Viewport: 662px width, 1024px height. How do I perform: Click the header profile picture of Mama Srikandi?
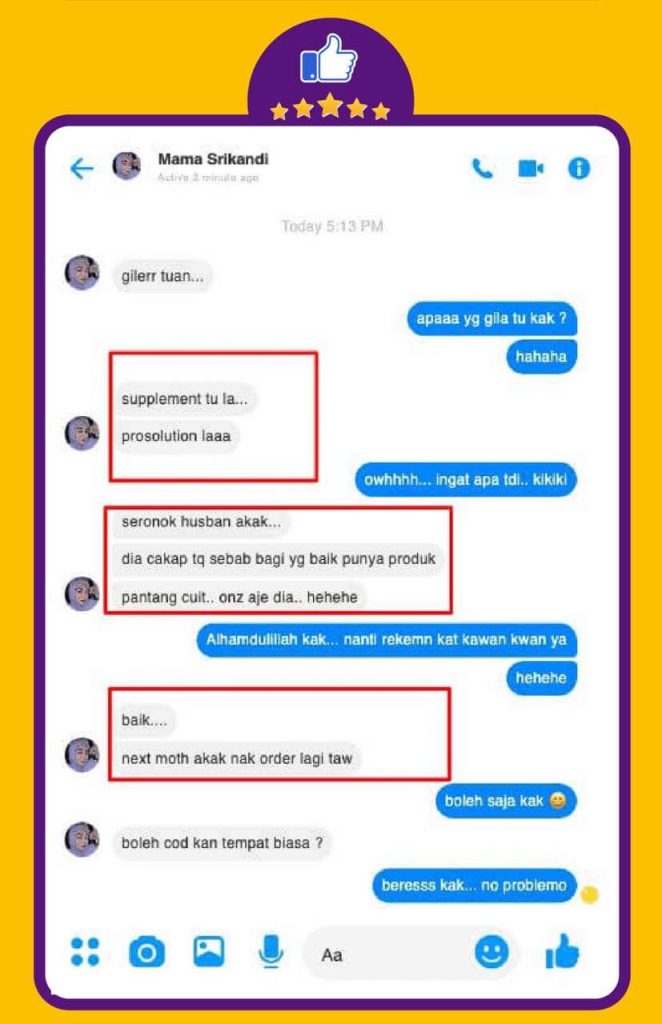(127, 167)
